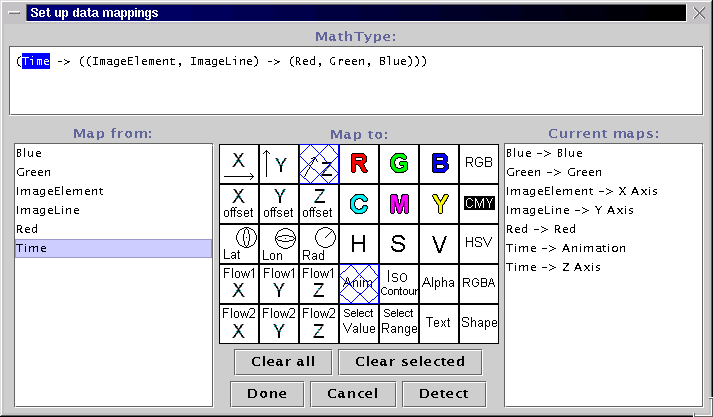Click highlighted Time in MathType field
This screenshot has width=713, height=417.
(36, 61)
